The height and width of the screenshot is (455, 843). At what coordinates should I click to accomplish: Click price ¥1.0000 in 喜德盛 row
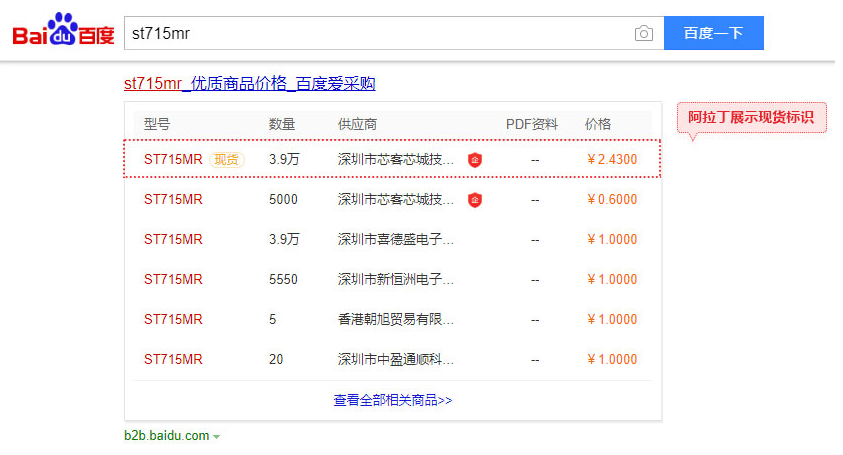(x=612, y=239)
